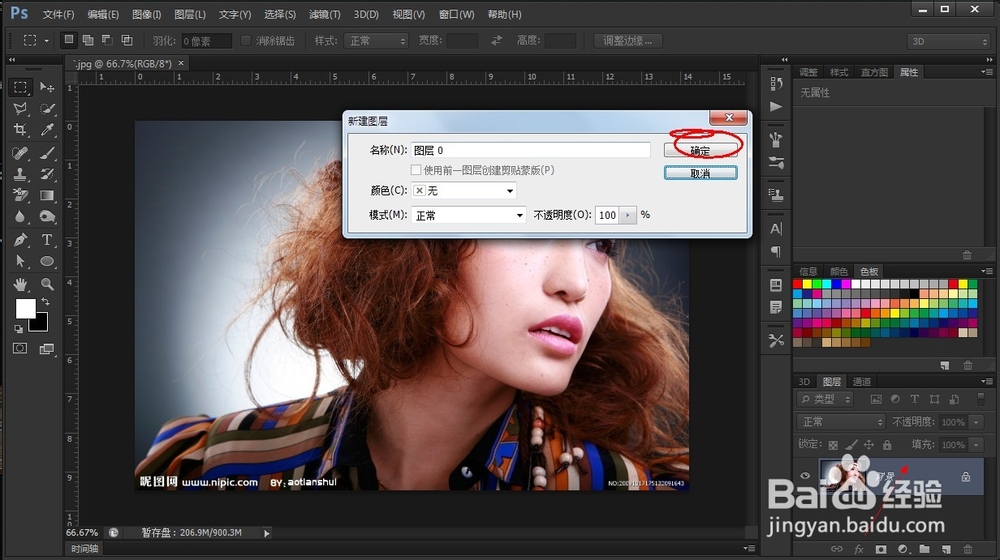Image resolution: width=1000 pixels, height=560 pixels.
Task: Click the new layer icon in Layers panel
Action: [946, 549]
